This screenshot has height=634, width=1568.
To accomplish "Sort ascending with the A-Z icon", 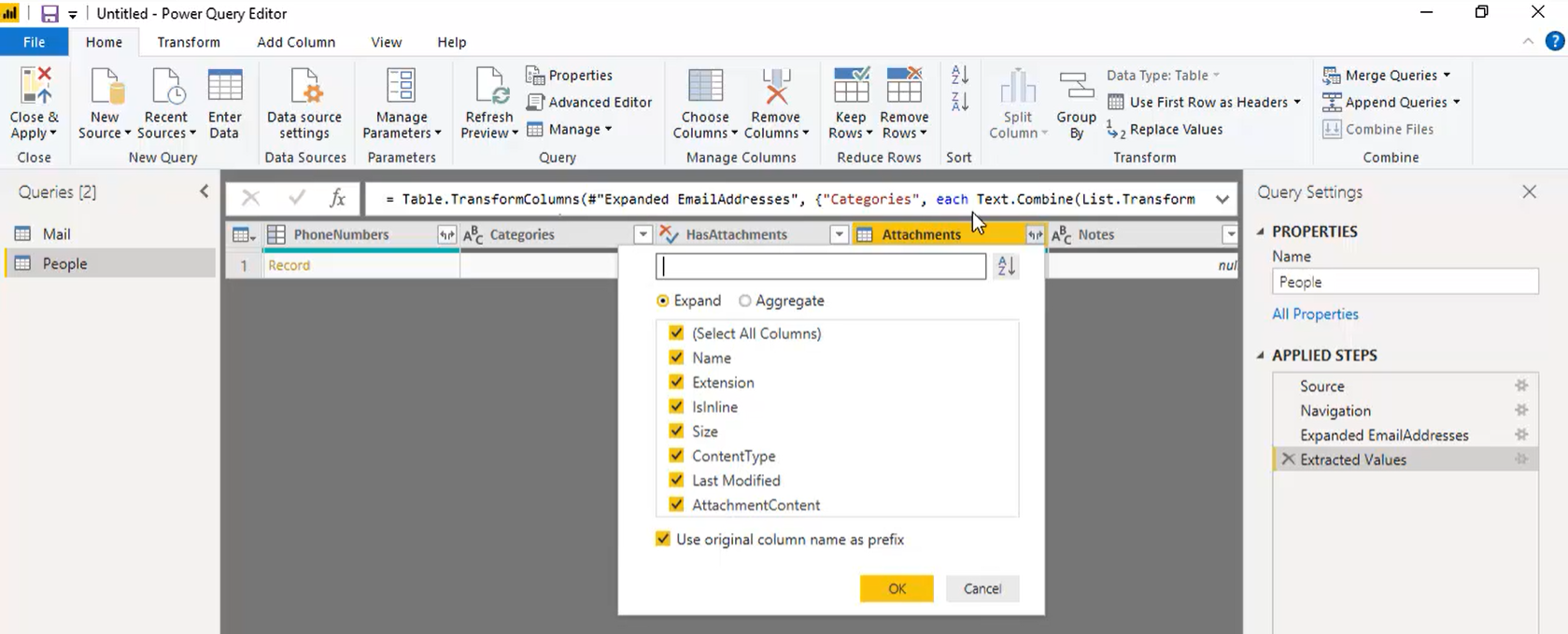I will [x=959, y=75].
